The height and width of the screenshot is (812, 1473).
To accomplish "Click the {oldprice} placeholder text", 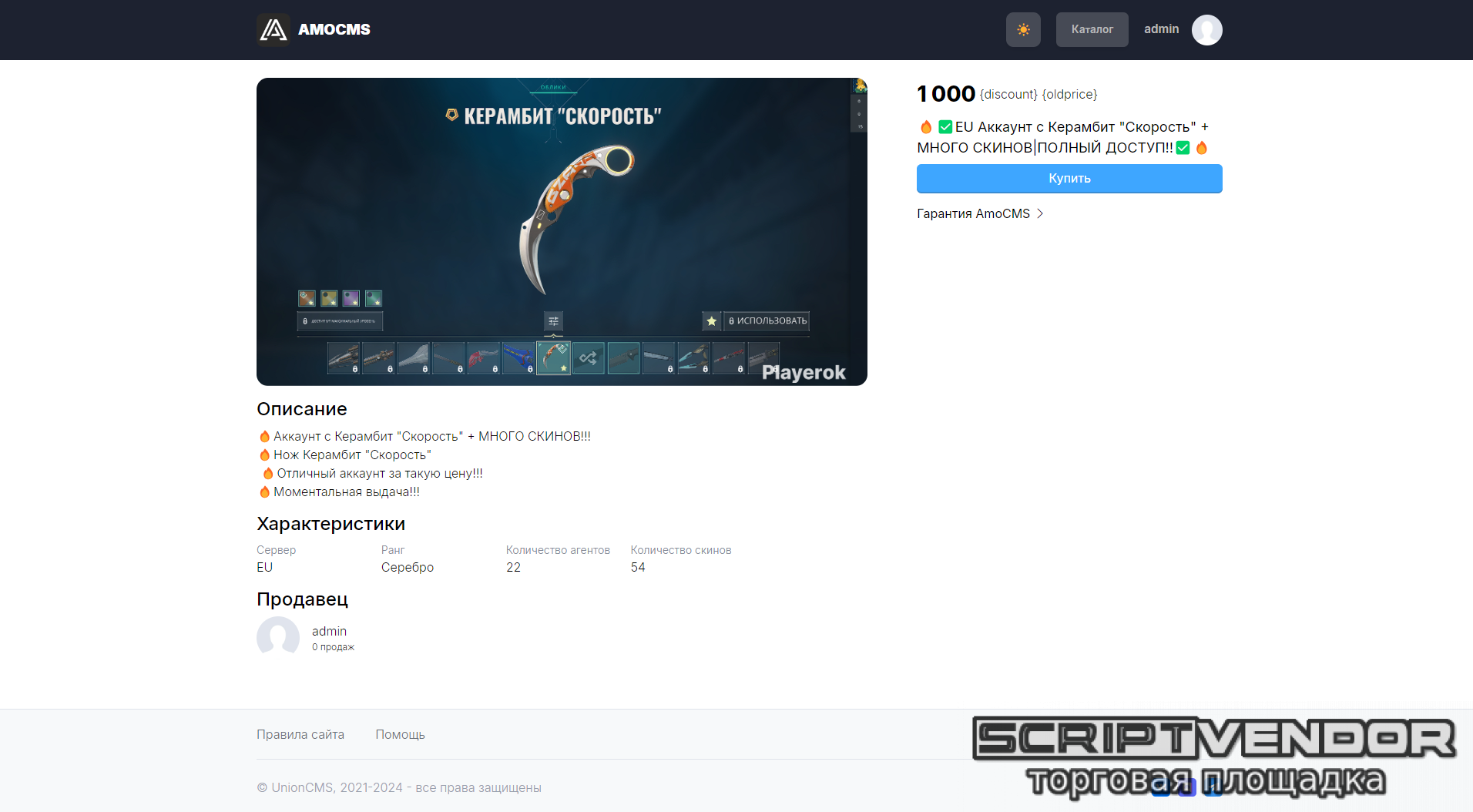I will click(x=1069, y=94).
